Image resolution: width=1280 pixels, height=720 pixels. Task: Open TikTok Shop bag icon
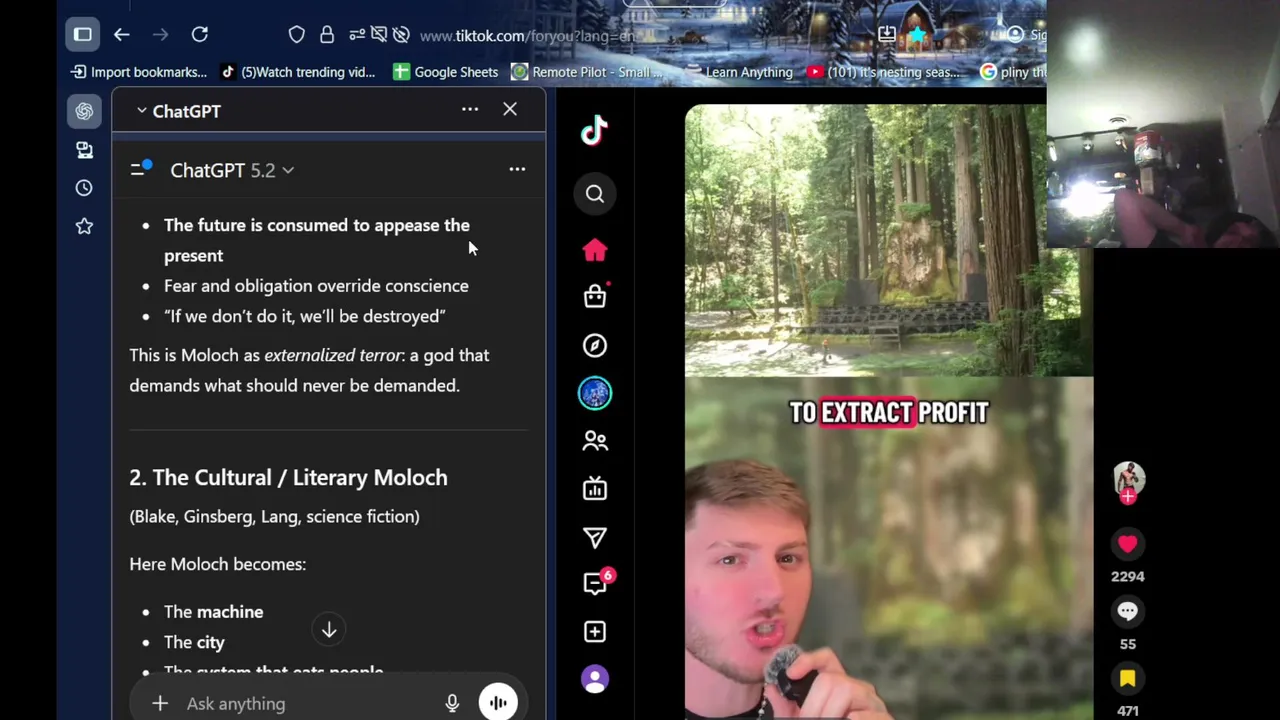595,296
